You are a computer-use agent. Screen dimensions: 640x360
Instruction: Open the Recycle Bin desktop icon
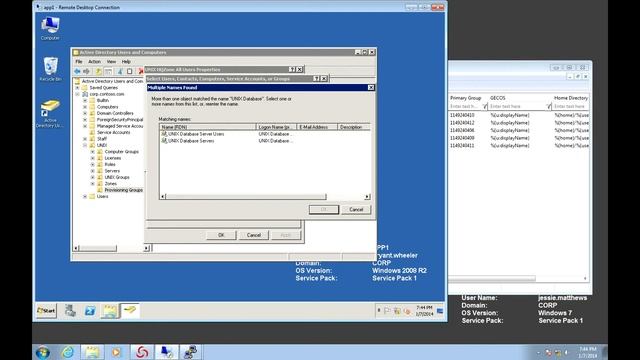coord(50,69)
